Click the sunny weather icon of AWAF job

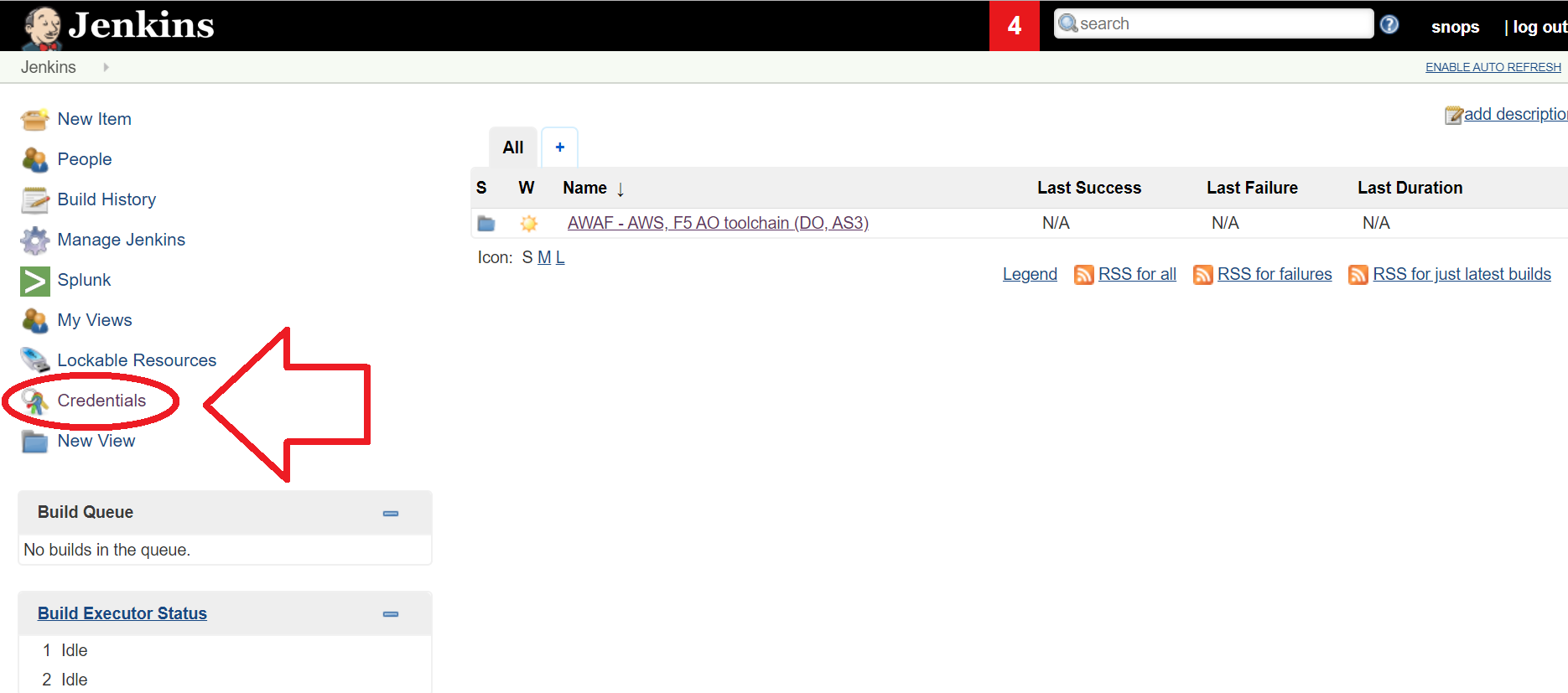tap(528, 224)
